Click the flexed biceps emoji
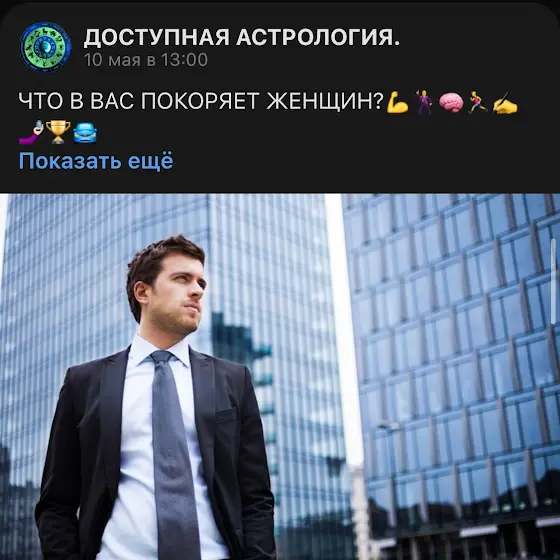 398,102
